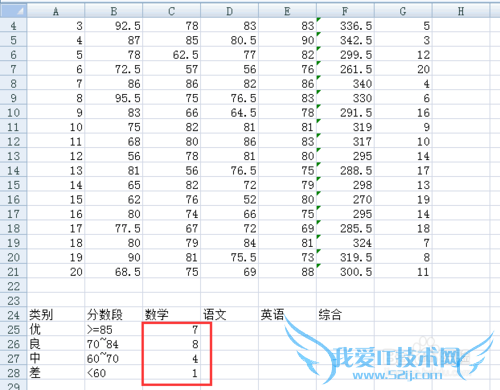
Task: Click the cell containing 80.5
Action: pyautogui.click(x=229, y=40)
